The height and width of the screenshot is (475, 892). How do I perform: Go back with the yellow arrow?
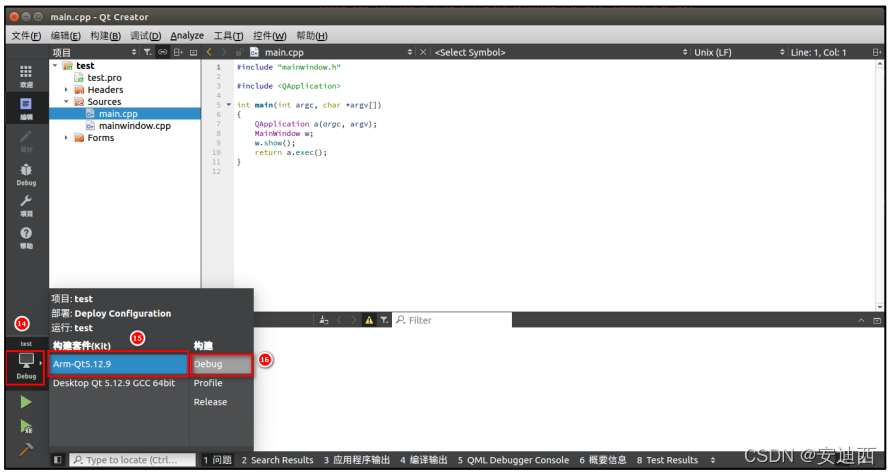tap(209, 52)
